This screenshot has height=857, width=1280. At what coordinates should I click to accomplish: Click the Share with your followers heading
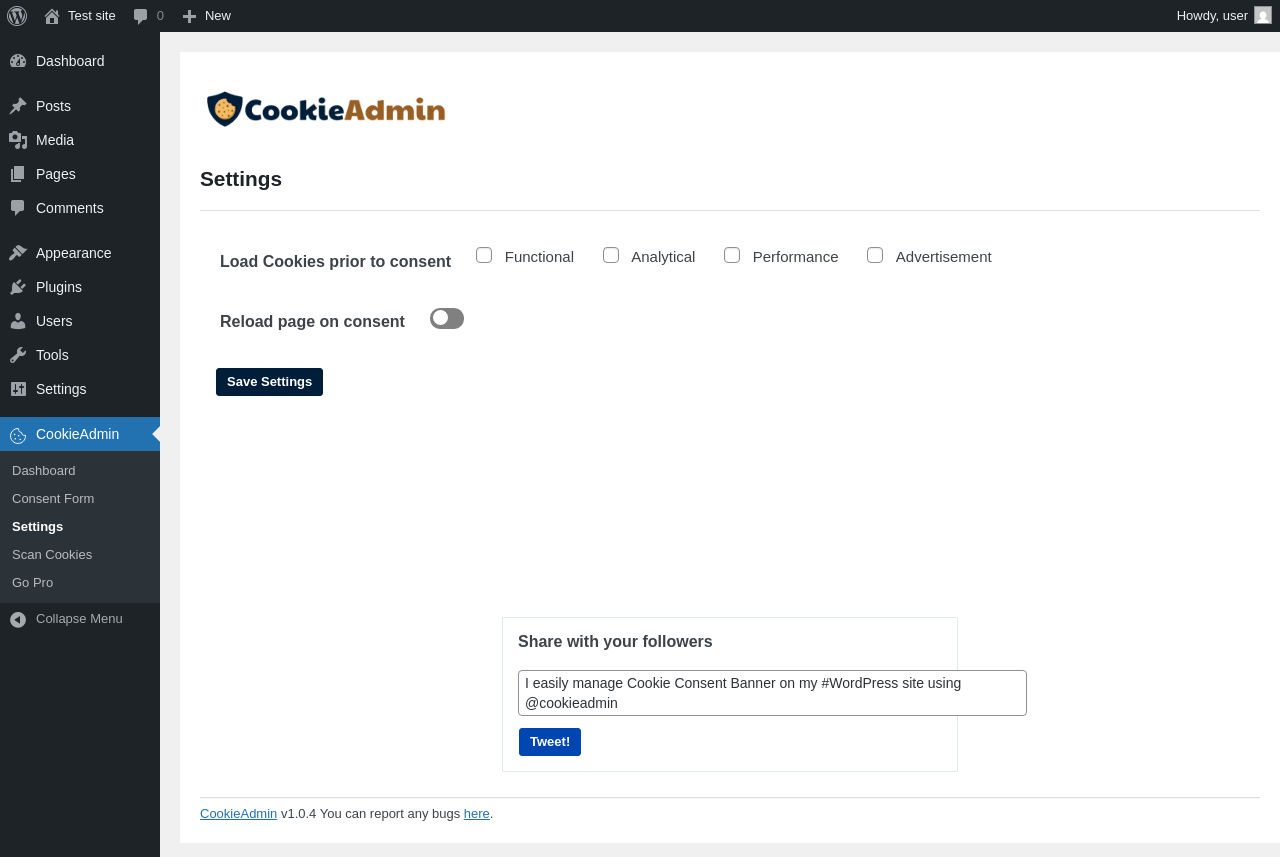point(615,642)
